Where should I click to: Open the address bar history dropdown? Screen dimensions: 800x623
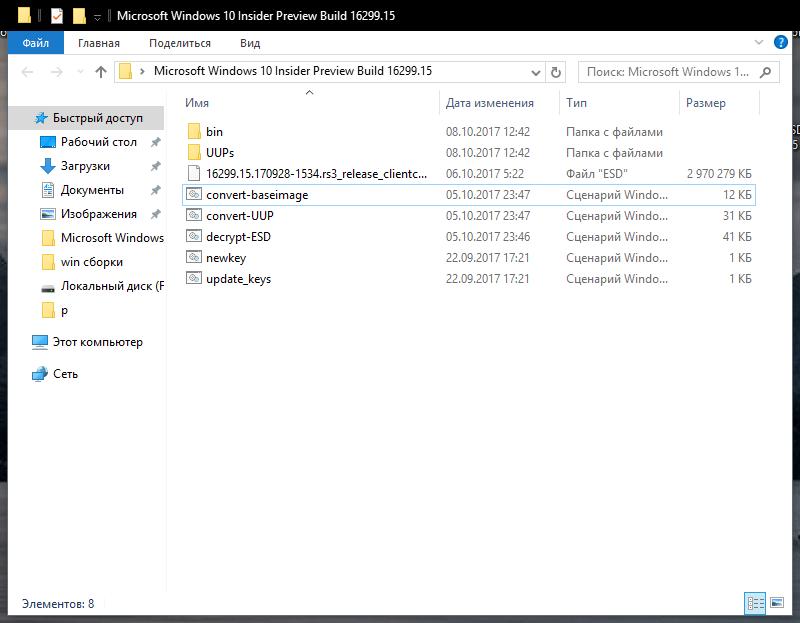[x=535, y=72]
